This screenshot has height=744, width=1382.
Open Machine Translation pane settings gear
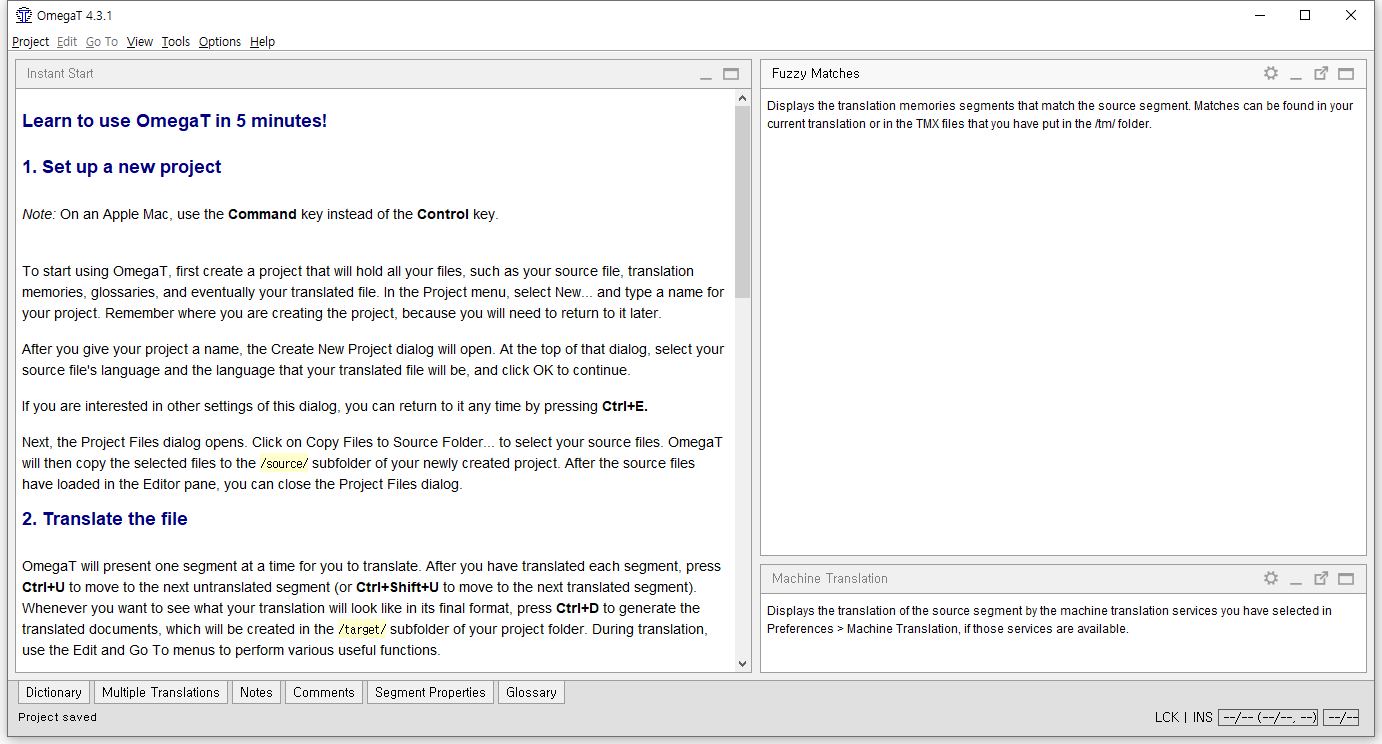coord(1270,578)
